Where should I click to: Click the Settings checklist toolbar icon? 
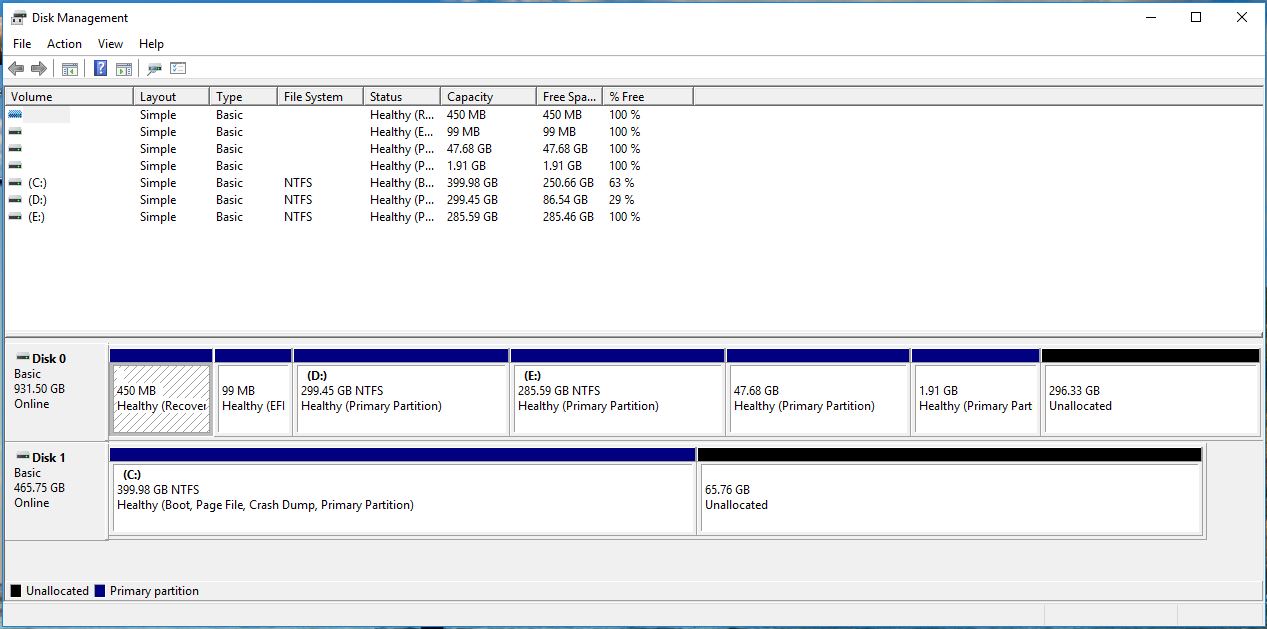click(179, 69)
